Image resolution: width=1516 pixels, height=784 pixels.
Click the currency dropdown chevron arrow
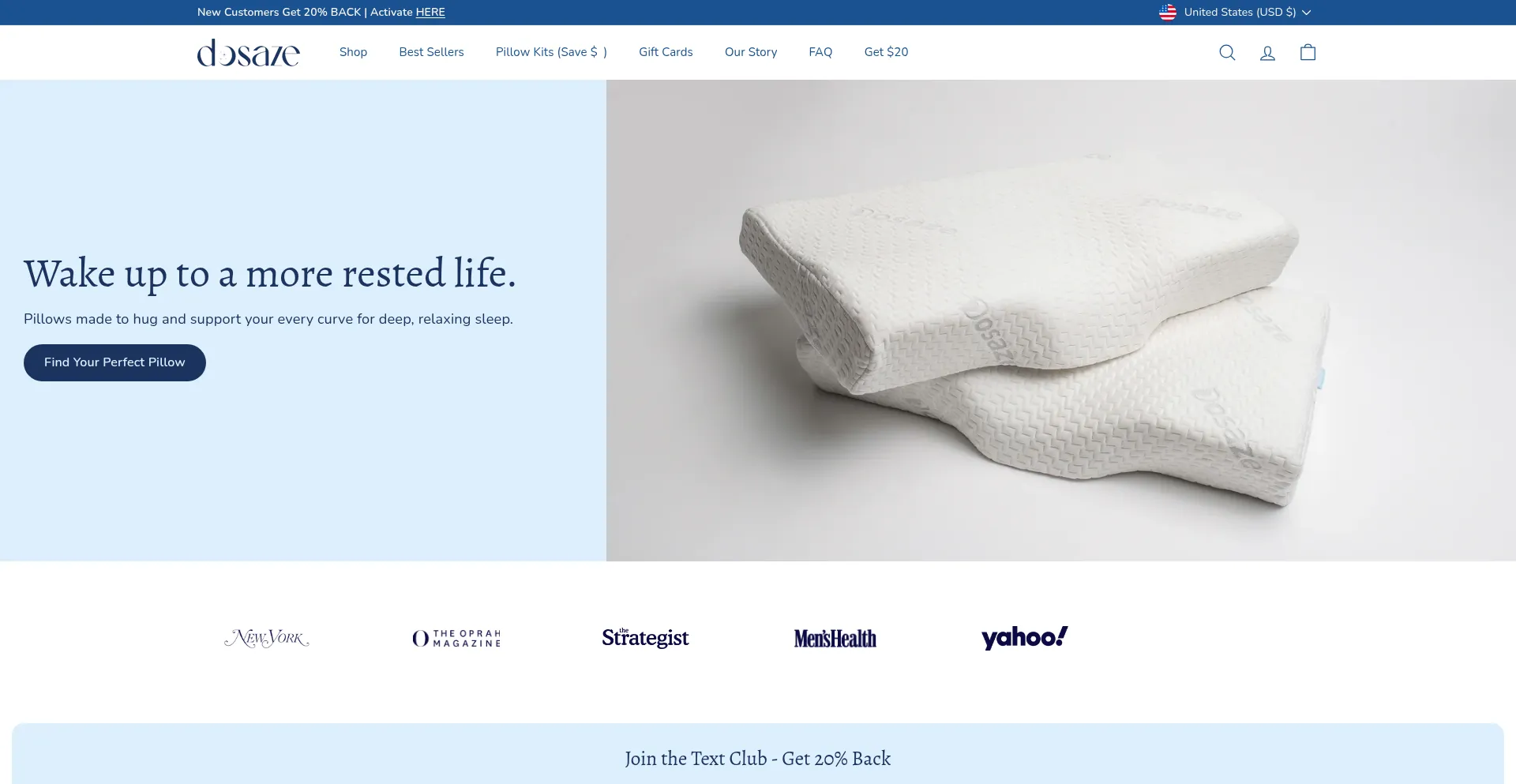click(1306, 13)
